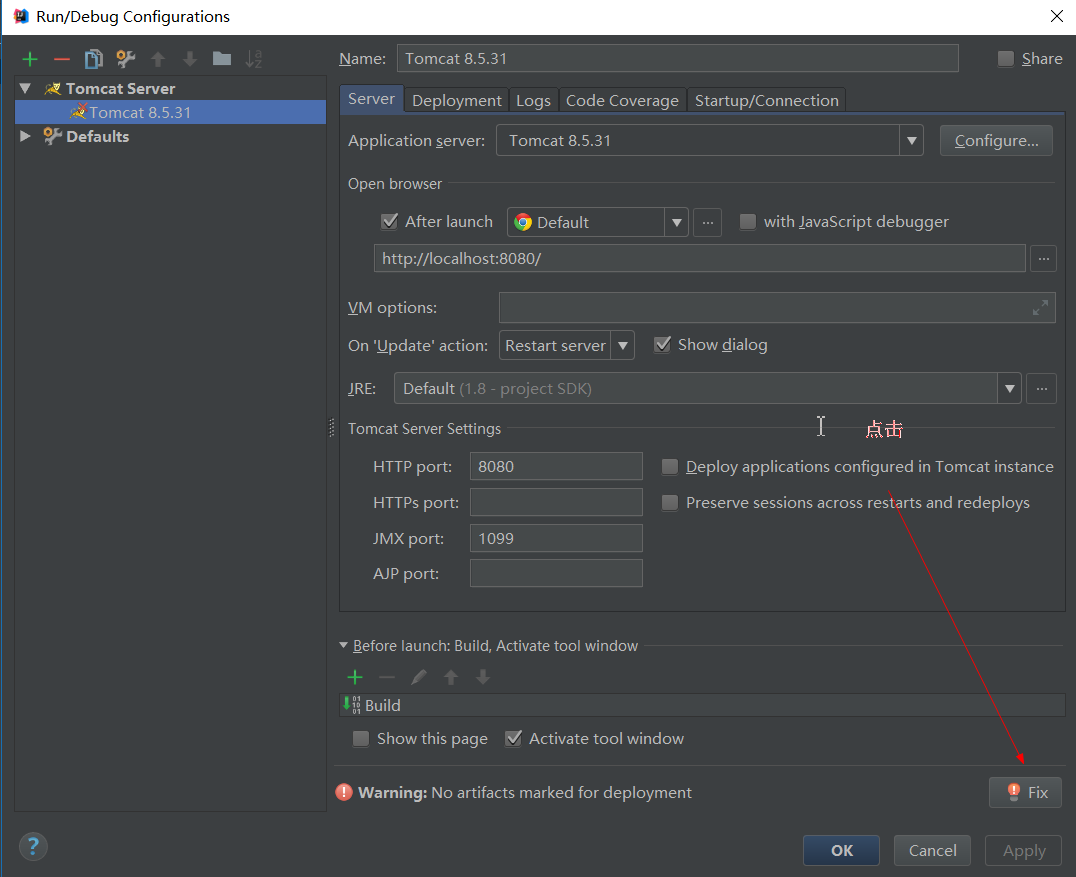Click the sort alphabetically icon
The image size is (1076, 877).
[254, 59]
